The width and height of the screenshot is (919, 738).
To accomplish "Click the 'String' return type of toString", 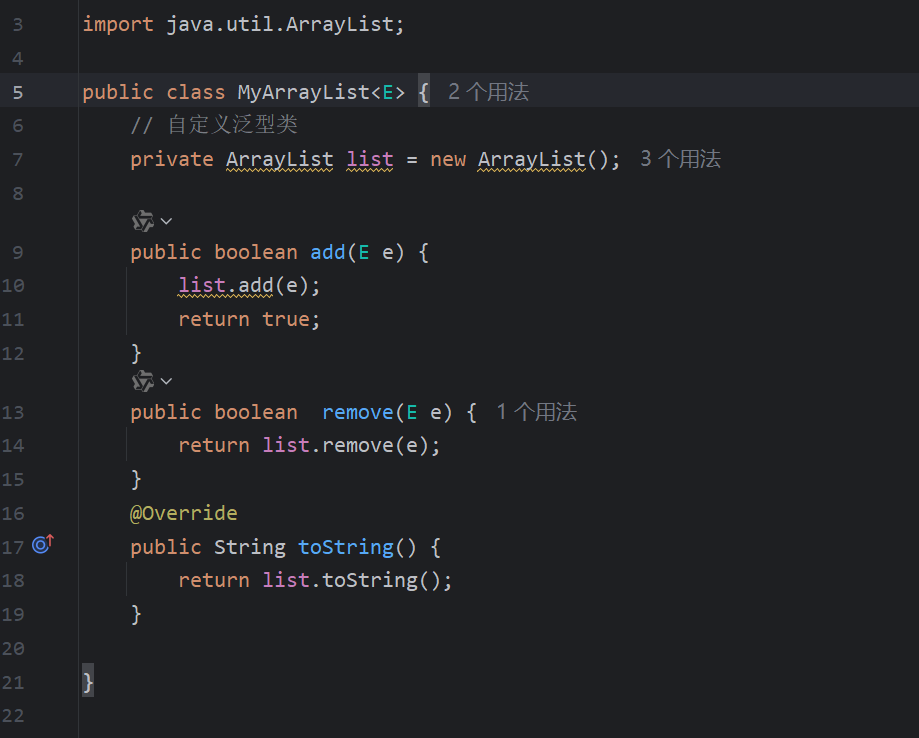I will point(250,547).
